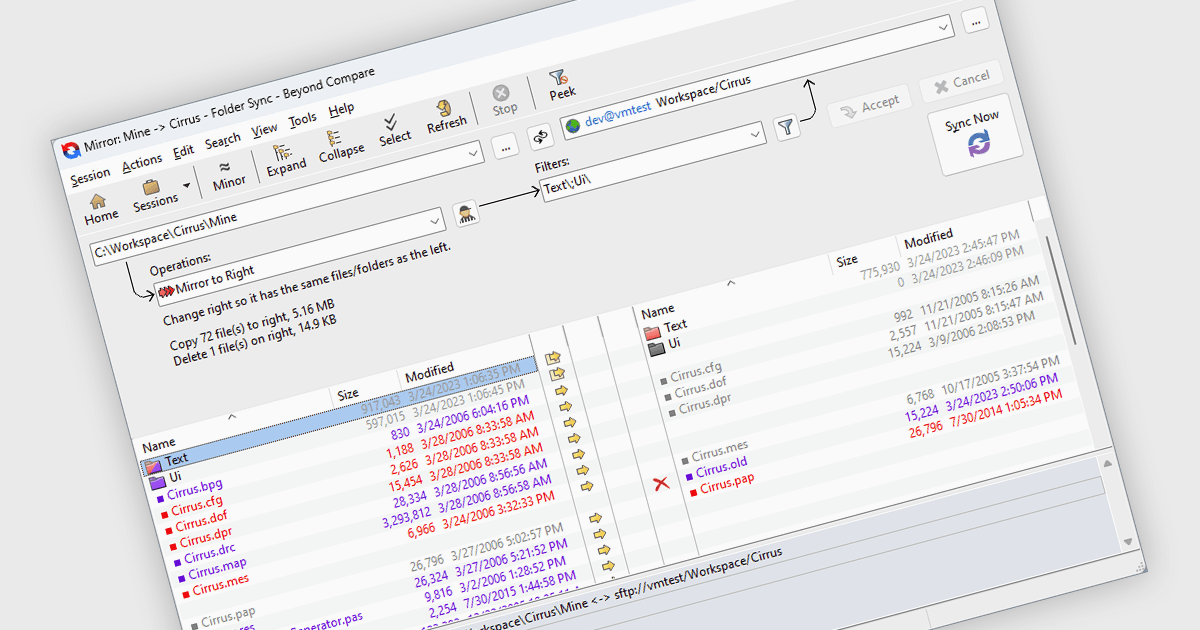Click the funnel filter icon beside dev@vmtest
The width and height of the screenshot is (1200, 630).
click(787, 126)
